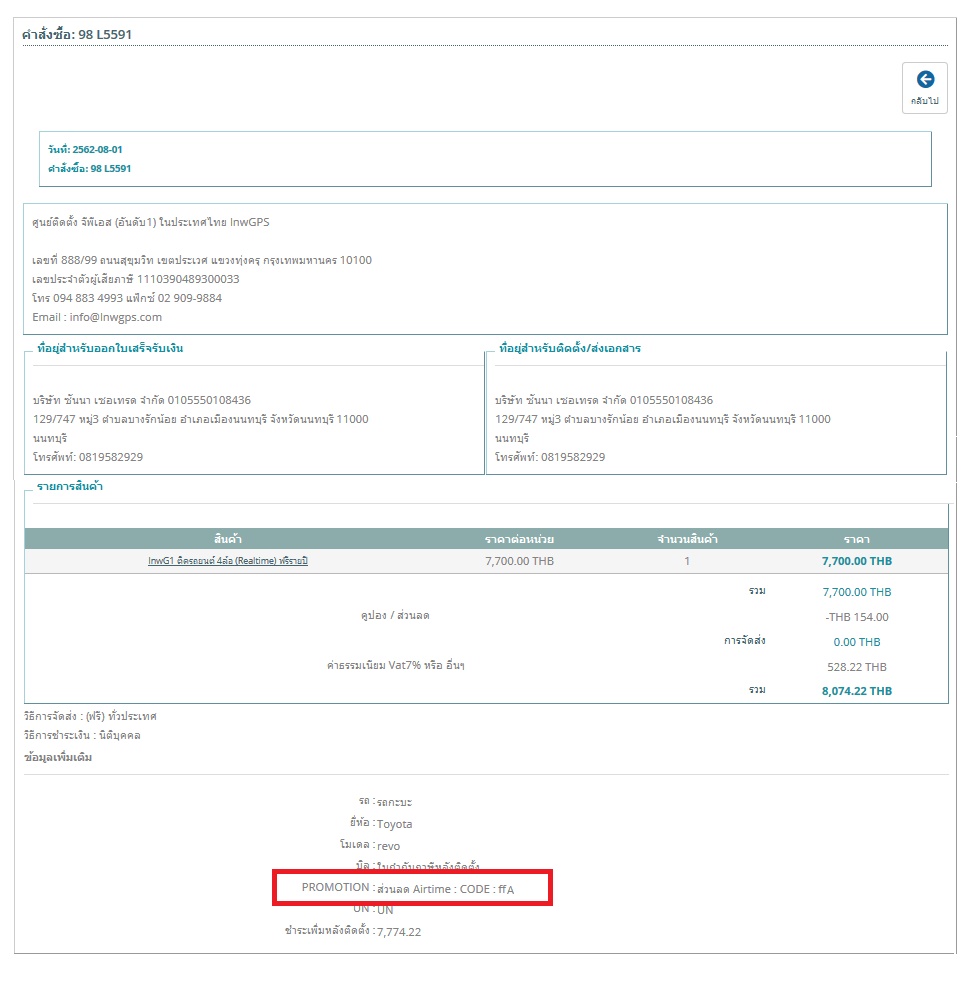
Task: Click the จำนวนสินค้า column header
Action: pos(687,539)
